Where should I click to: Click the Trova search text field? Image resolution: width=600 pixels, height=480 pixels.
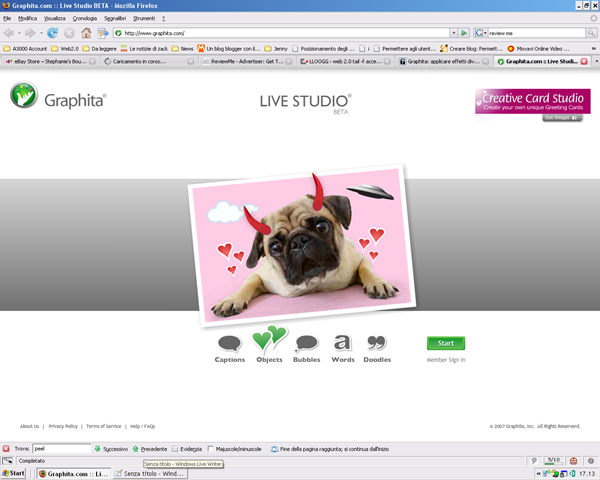click(x=62, y=449)
